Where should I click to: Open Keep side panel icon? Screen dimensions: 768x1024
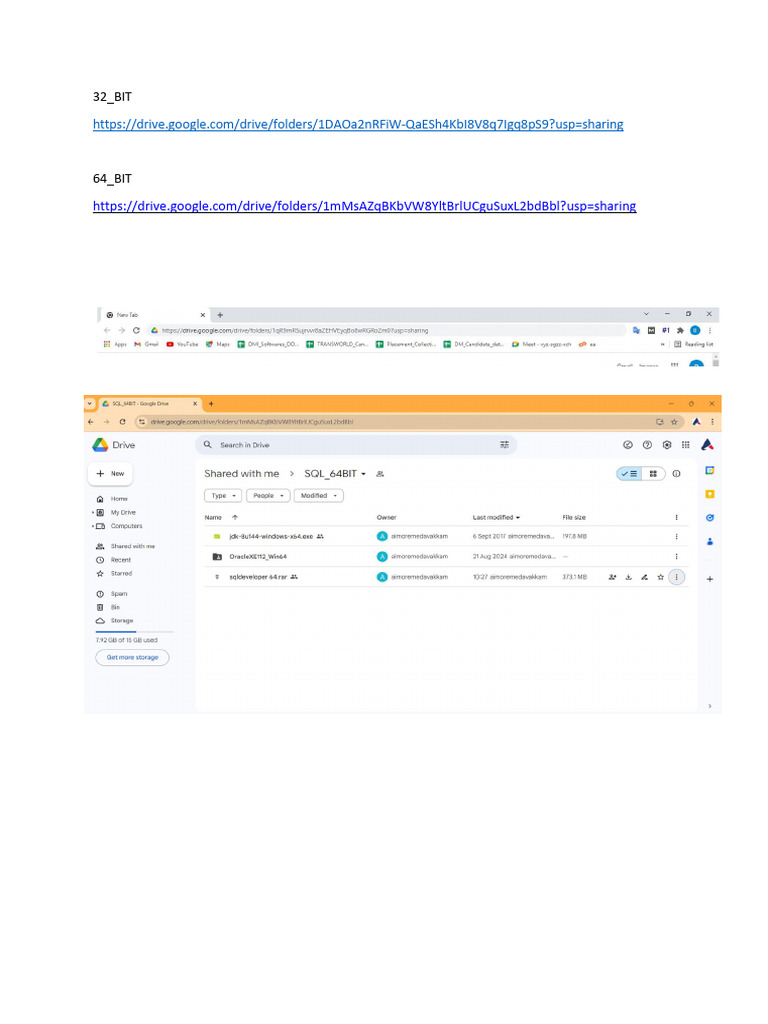click(710, 494)
